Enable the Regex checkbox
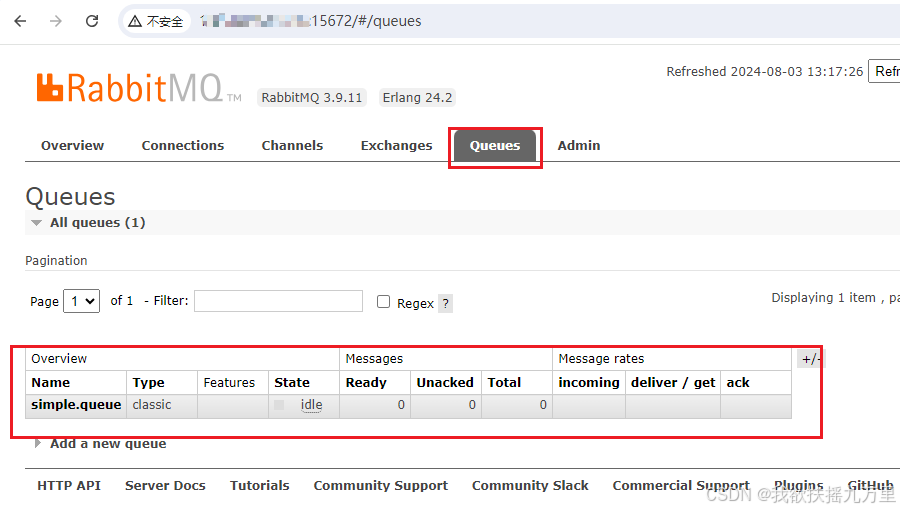Screen dimensions: 900x510 click(383, 302)
